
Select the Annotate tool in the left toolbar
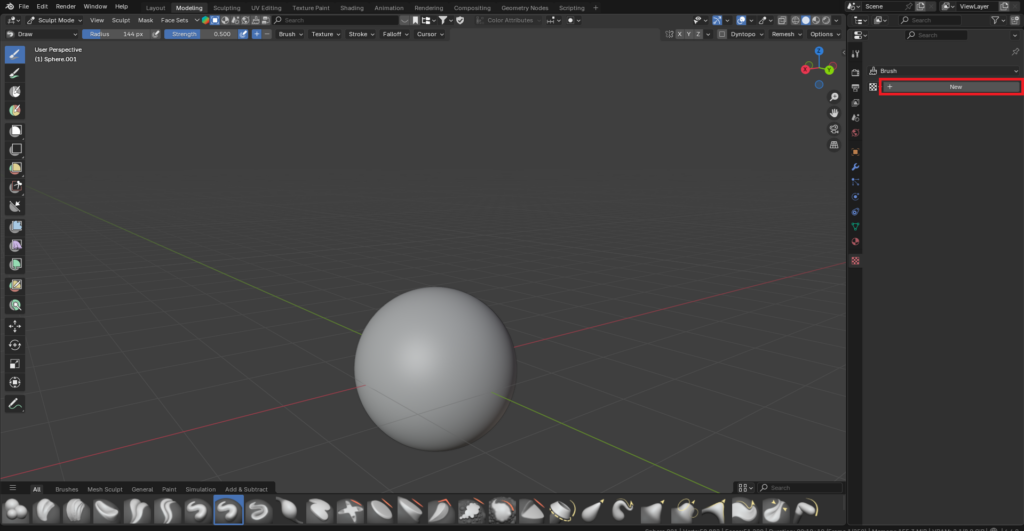point(14,404)
